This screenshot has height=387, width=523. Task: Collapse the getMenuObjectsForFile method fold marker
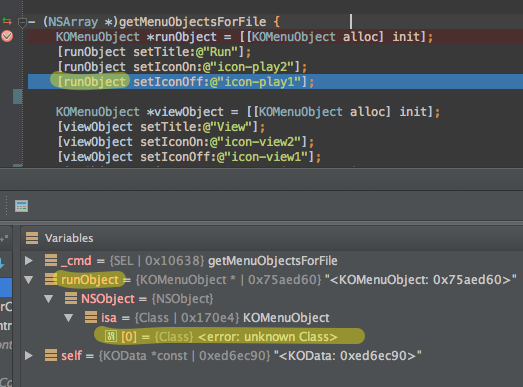coord(22,23)
